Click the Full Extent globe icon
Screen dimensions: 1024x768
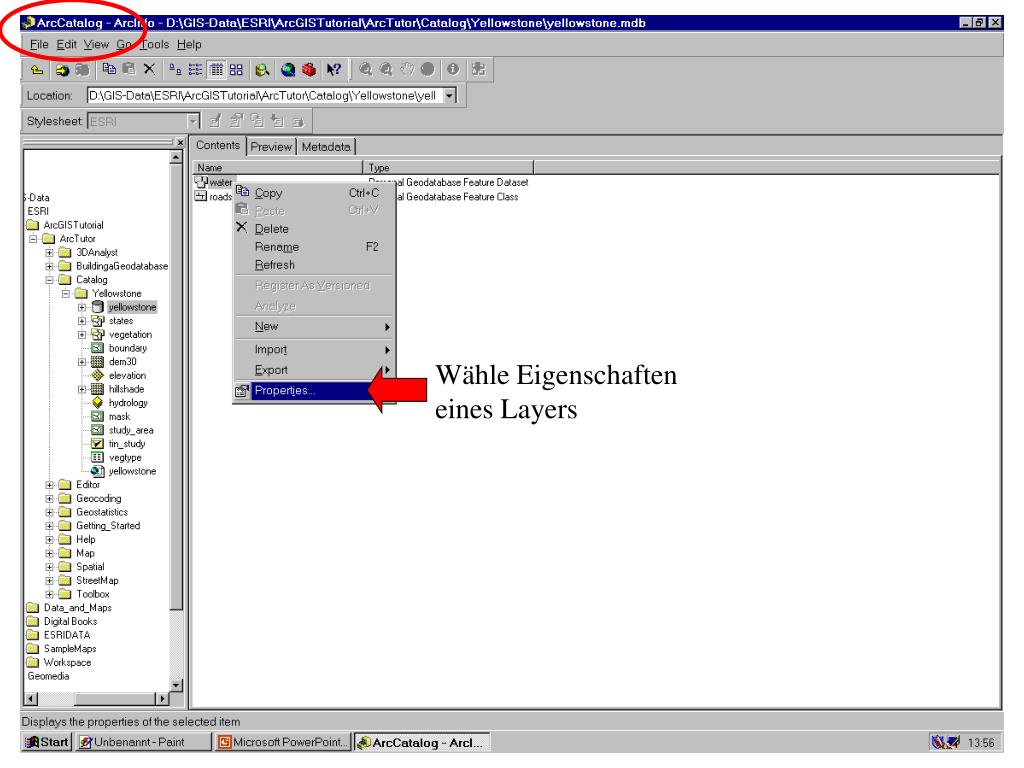pos(427,69)
